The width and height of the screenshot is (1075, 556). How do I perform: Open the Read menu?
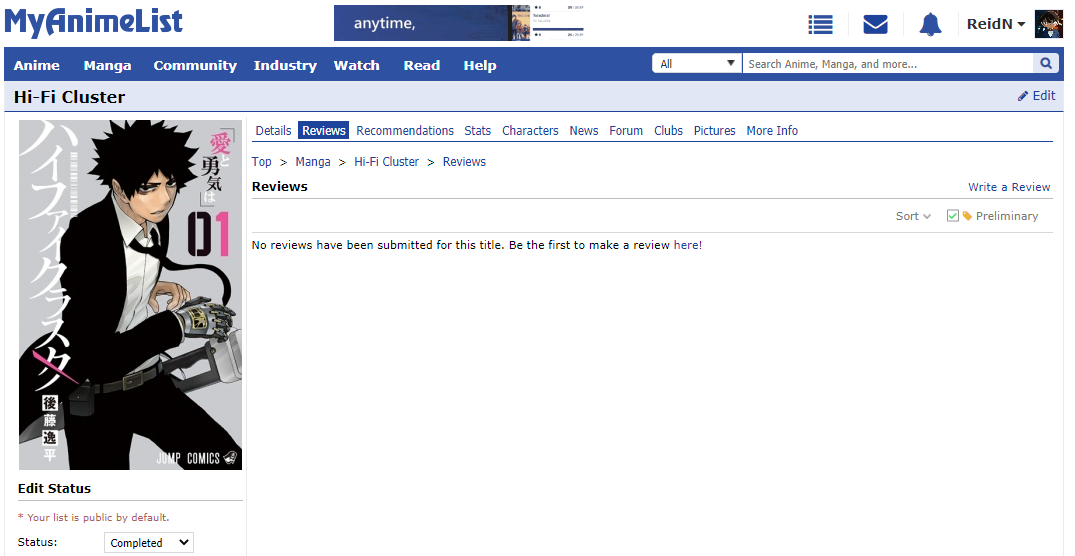pyautogui.click(x=422, y=65)
